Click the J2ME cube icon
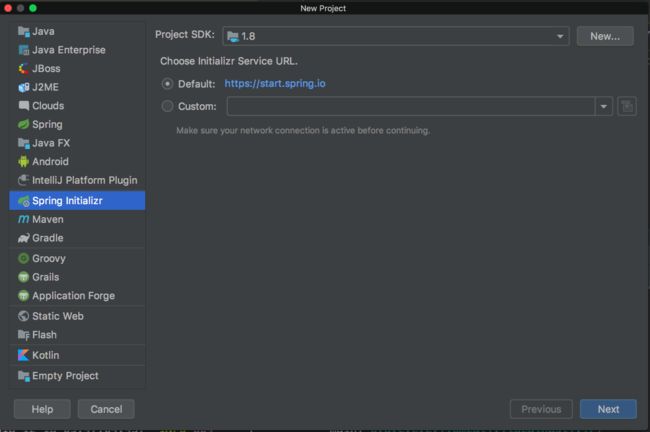Viewport: 650px width, 432px height. point(24,87)
